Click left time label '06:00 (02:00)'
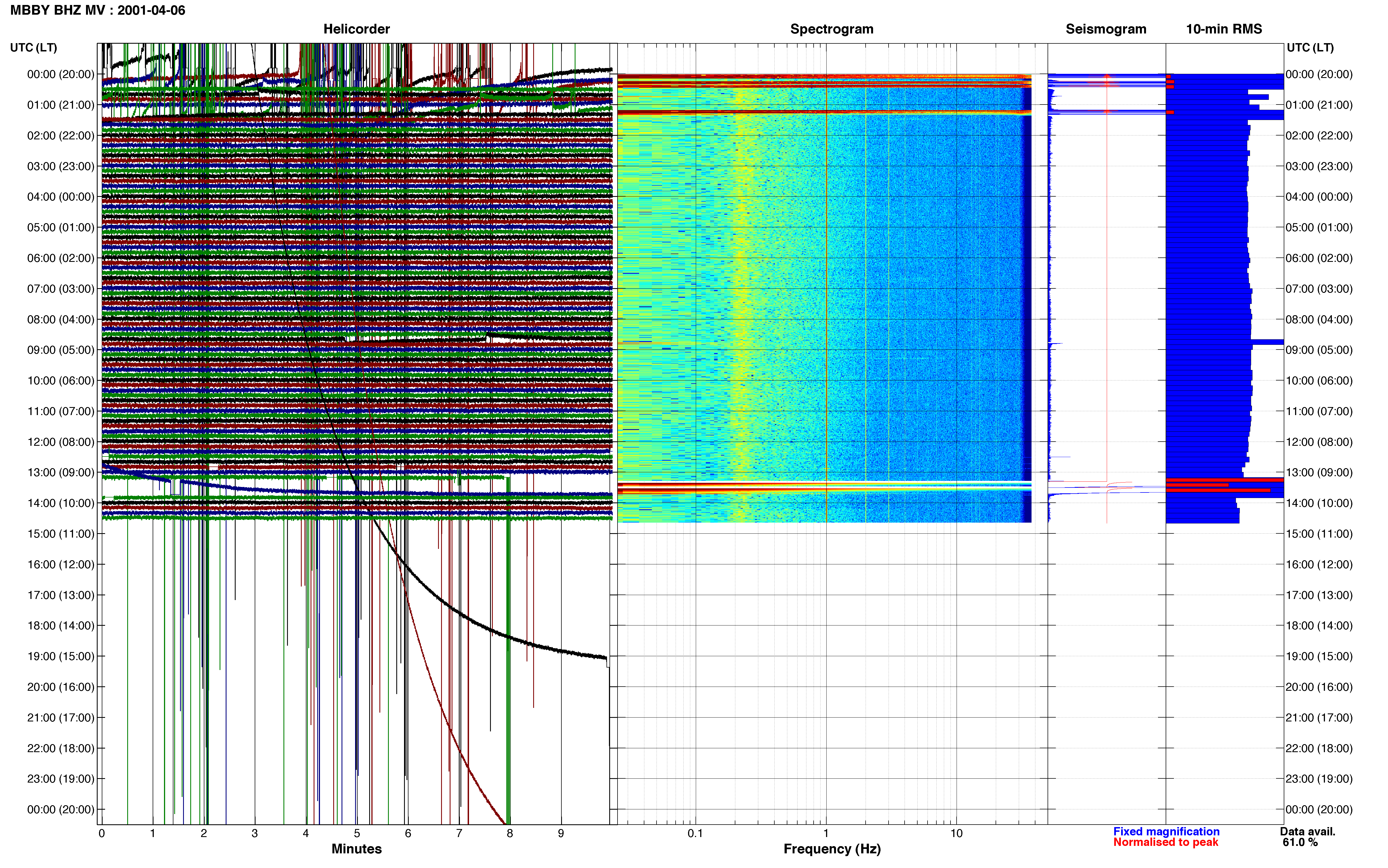 tap(61, 258)
